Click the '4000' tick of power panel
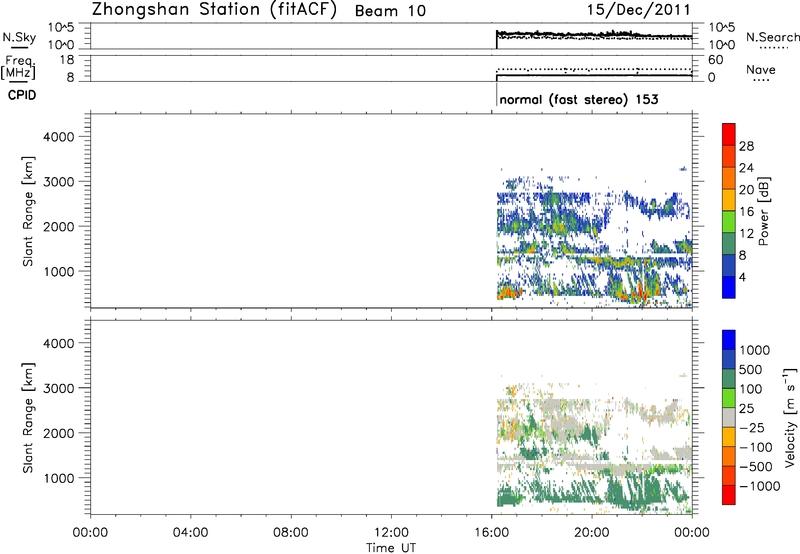 (59, 137)
